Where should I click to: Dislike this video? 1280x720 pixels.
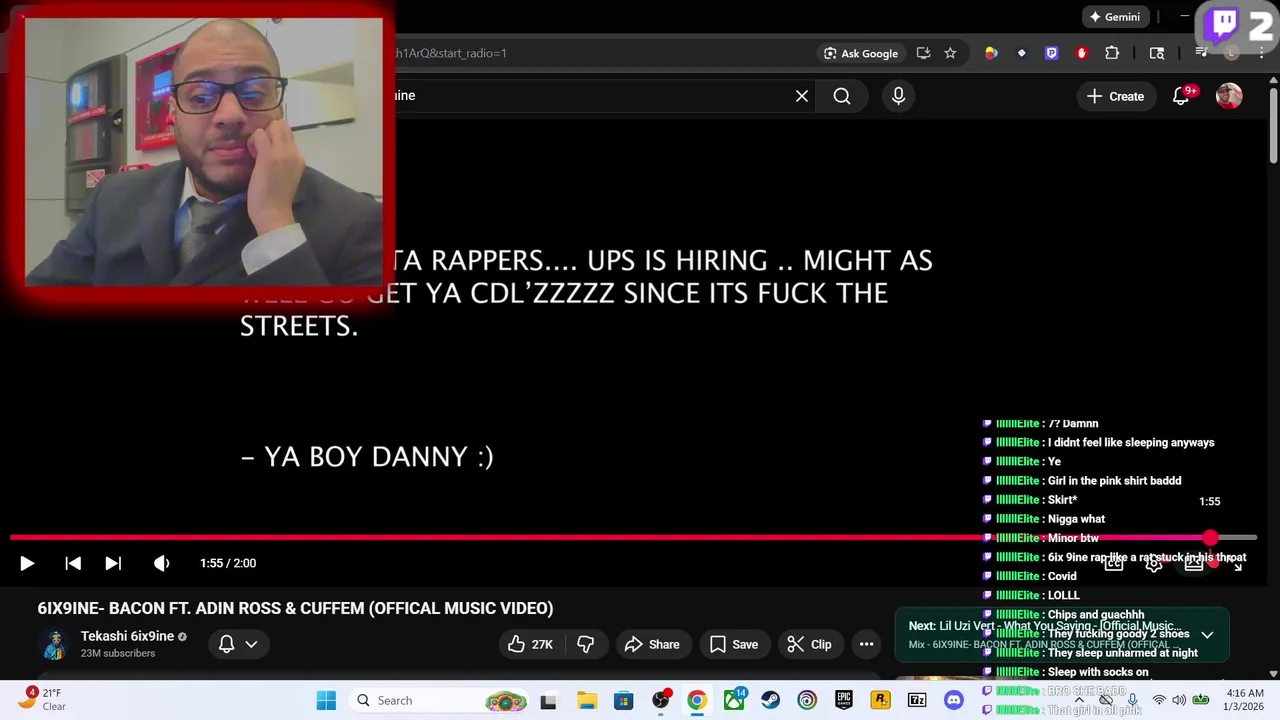pyautogui.click(x=586, y=644)
